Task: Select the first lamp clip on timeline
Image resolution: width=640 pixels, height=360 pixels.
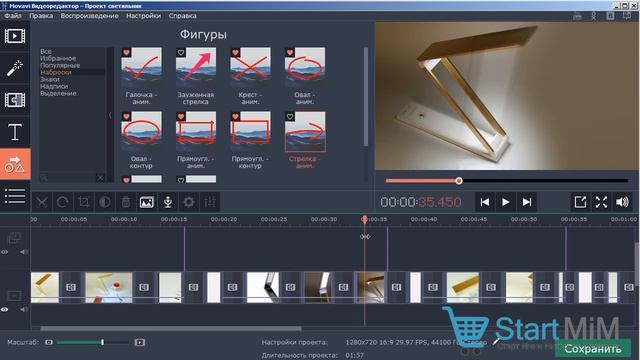Action: click(45, 287)
